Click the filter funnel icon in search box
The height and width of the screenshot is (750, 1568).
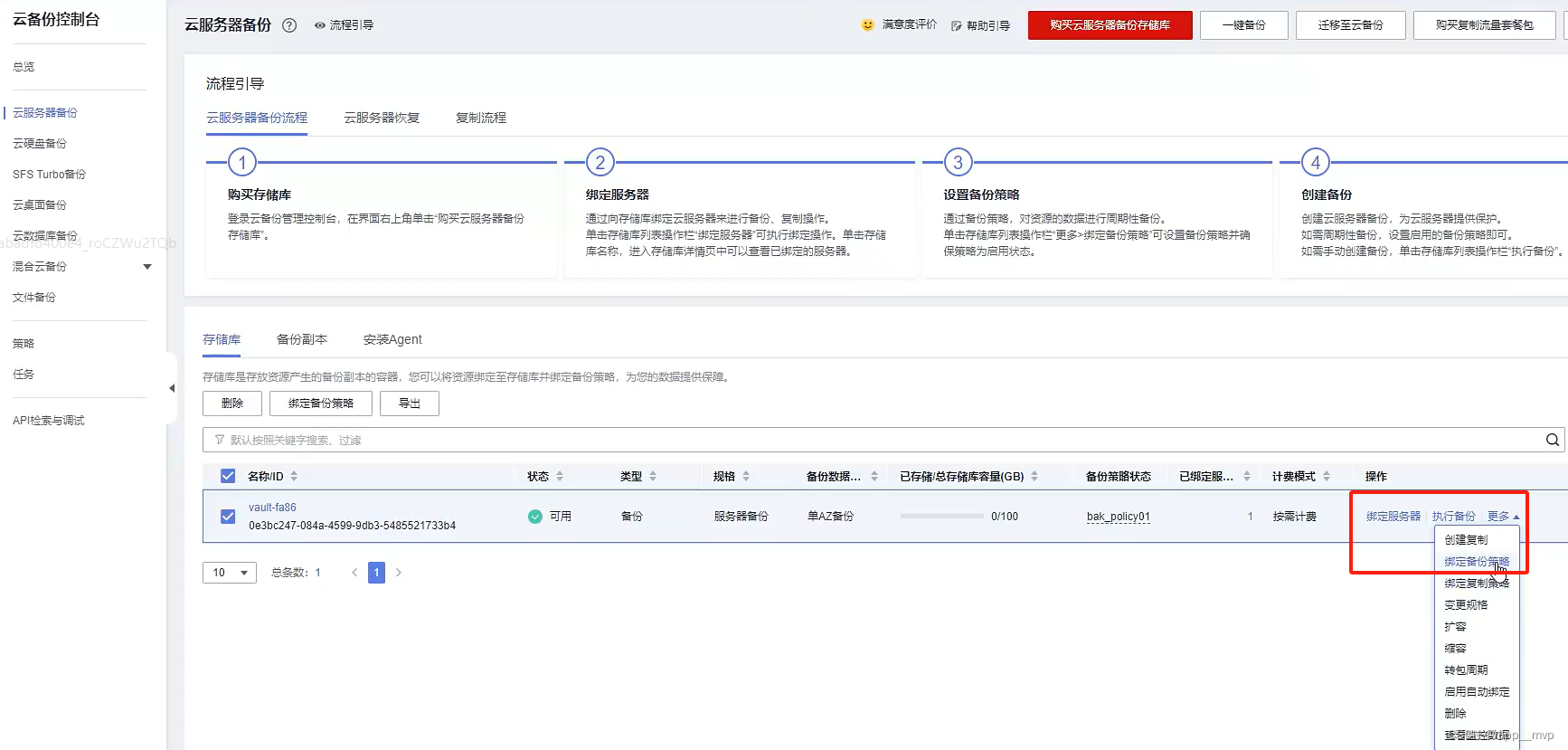(x=219, y=440)
